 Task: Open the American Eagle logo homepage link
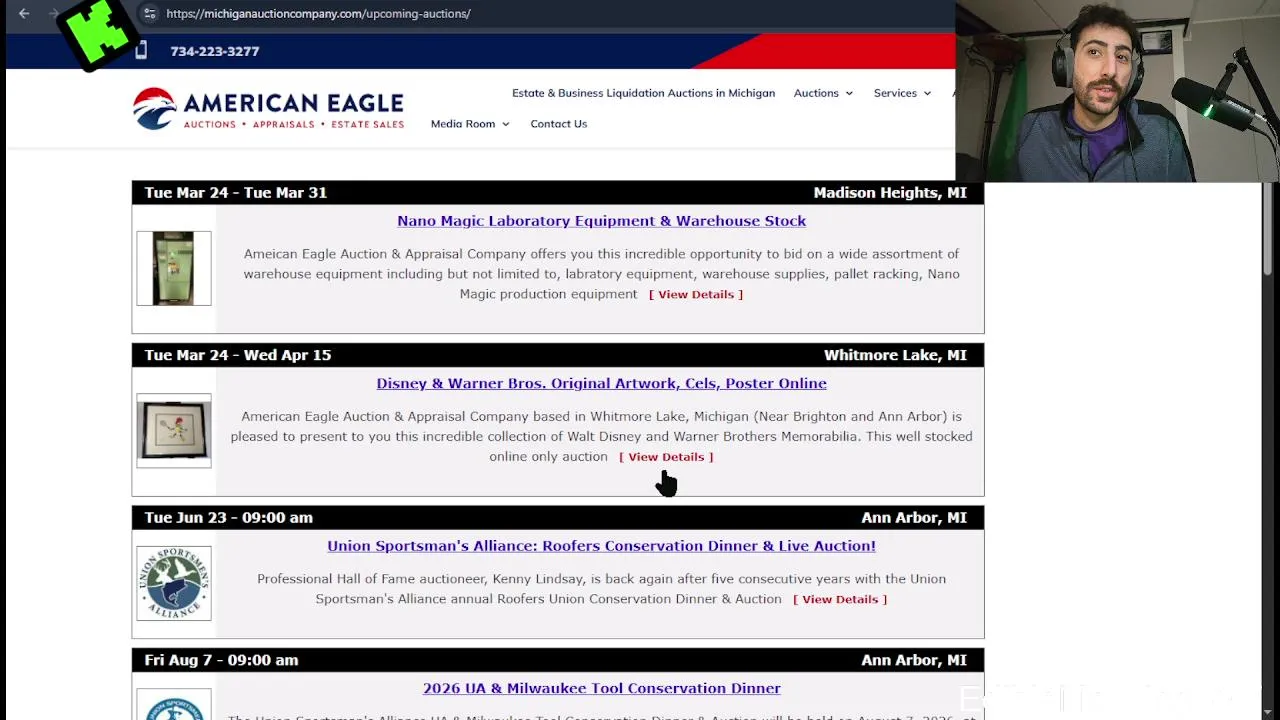tap(268, 109)
